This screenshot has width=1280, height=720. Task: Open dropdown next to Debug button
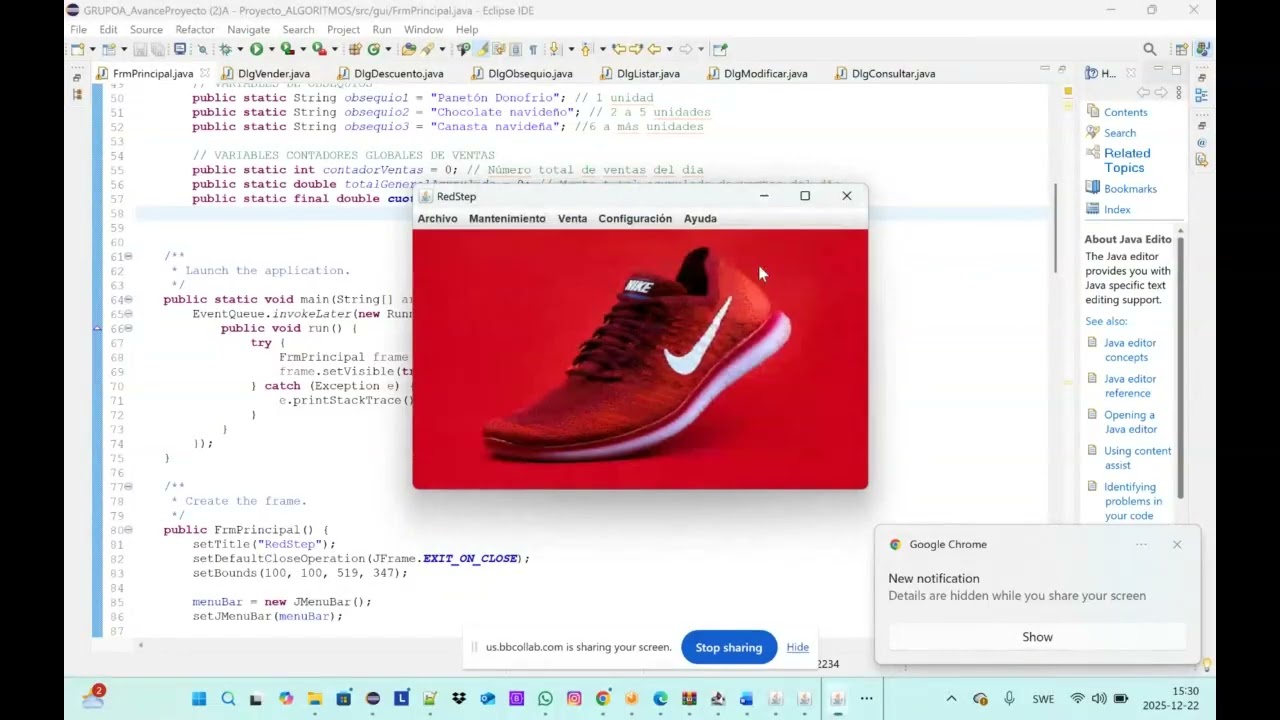click(x=240, y=49)
